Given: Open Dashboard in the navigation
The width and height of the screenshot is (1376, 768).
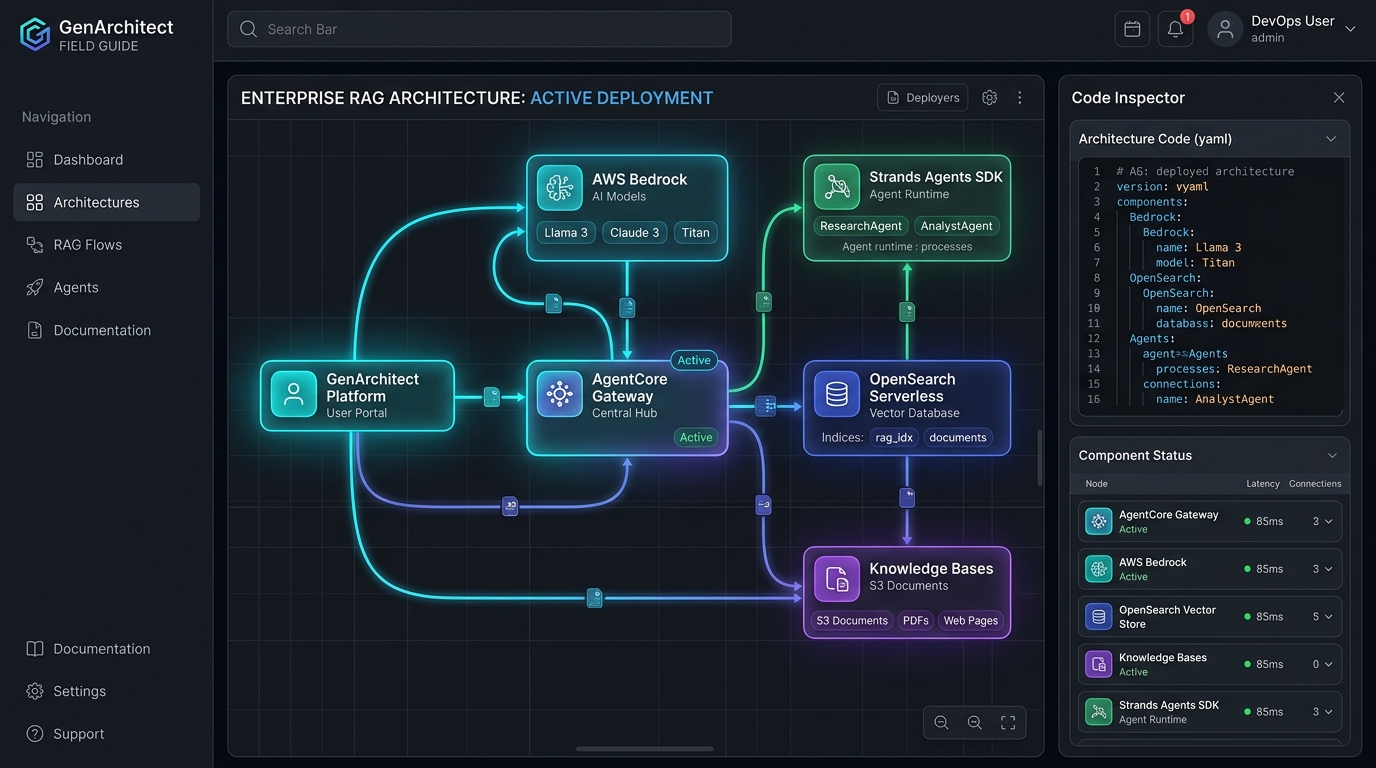Looking at the screenshot, I should [x=107, y=159].
